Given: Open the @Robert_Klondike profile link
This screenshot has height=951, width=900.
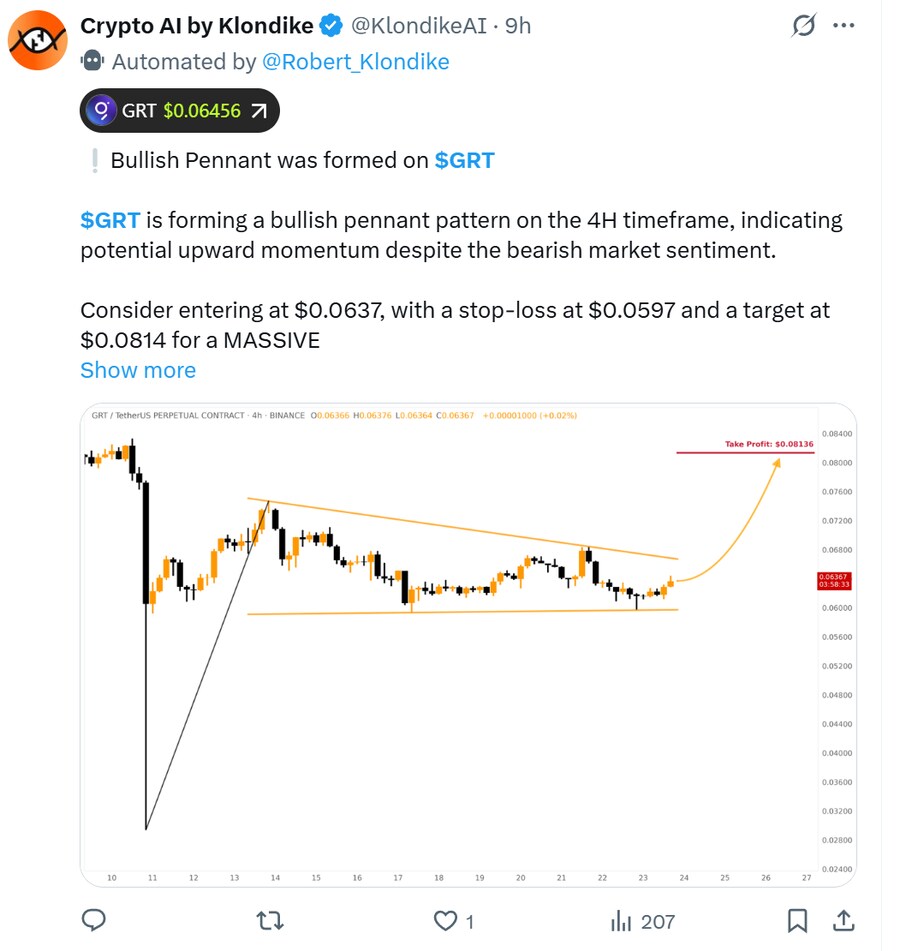Looking at the screenshot, I should click(x=355, y=62).
